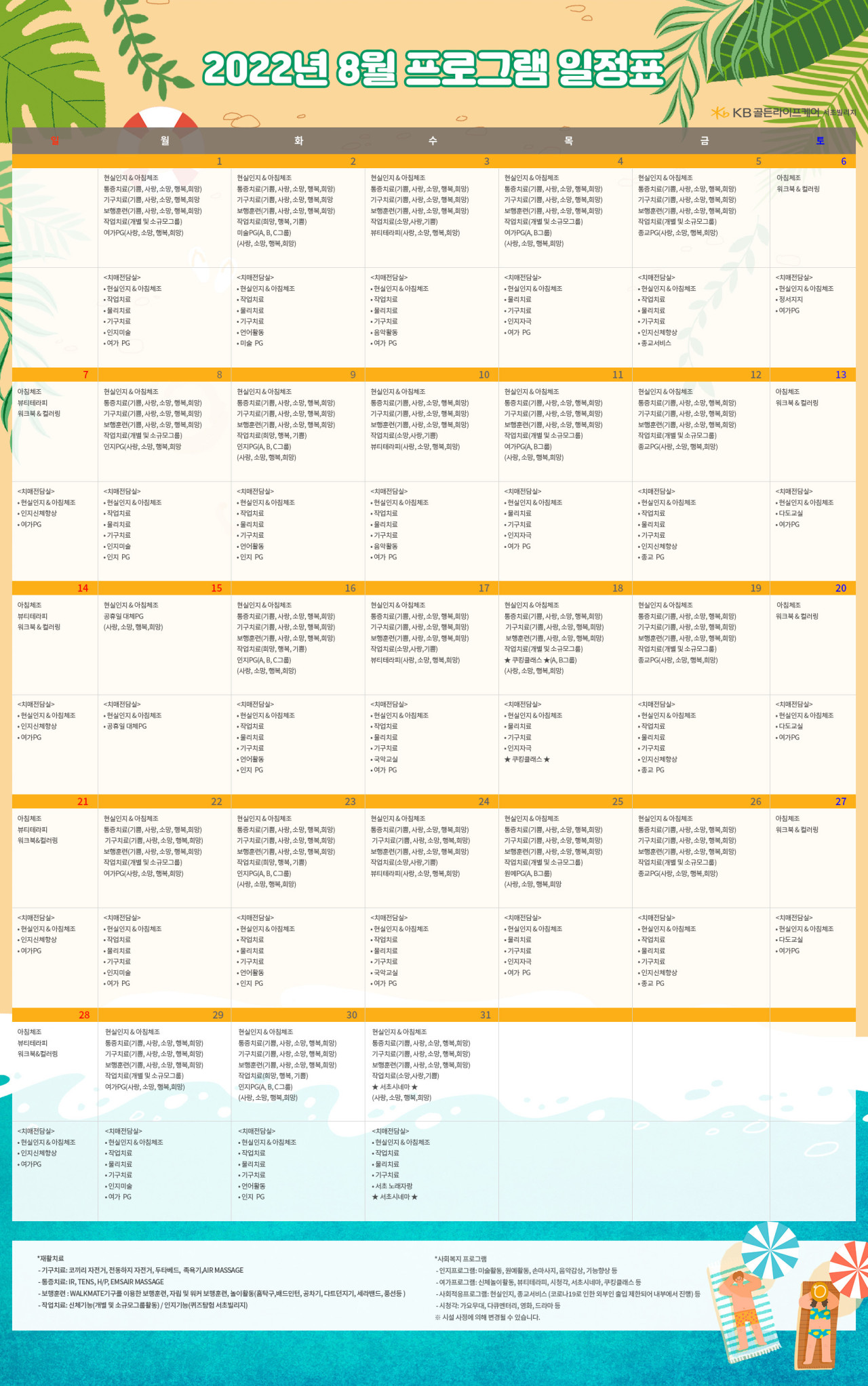Click the red and white lifebuoy illustration
Image resolution: width=868 pixels, height=1386 pixels.
point(161,117)
